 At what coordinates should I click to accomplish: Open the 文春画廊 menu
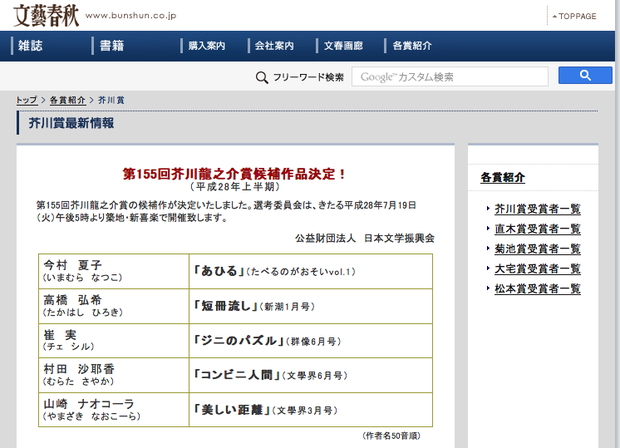point(343,46)
